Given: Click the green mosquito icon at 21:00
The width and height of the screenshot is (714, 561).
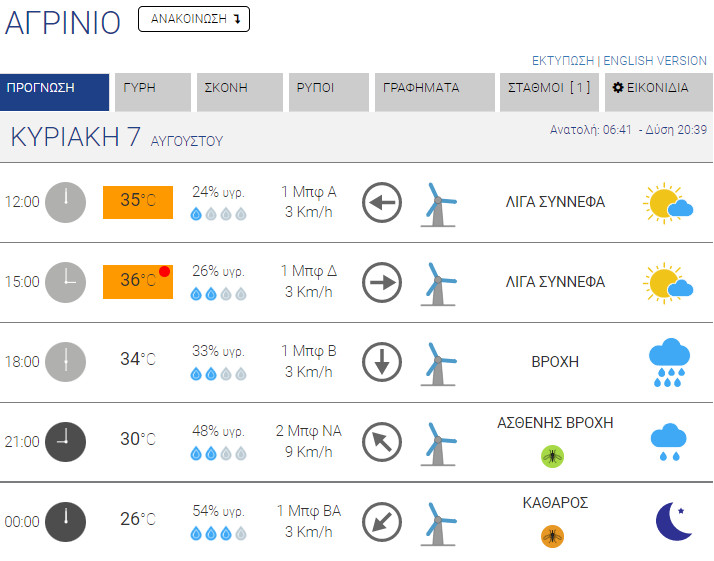Looking at the screenshot, I should point(552,456).
